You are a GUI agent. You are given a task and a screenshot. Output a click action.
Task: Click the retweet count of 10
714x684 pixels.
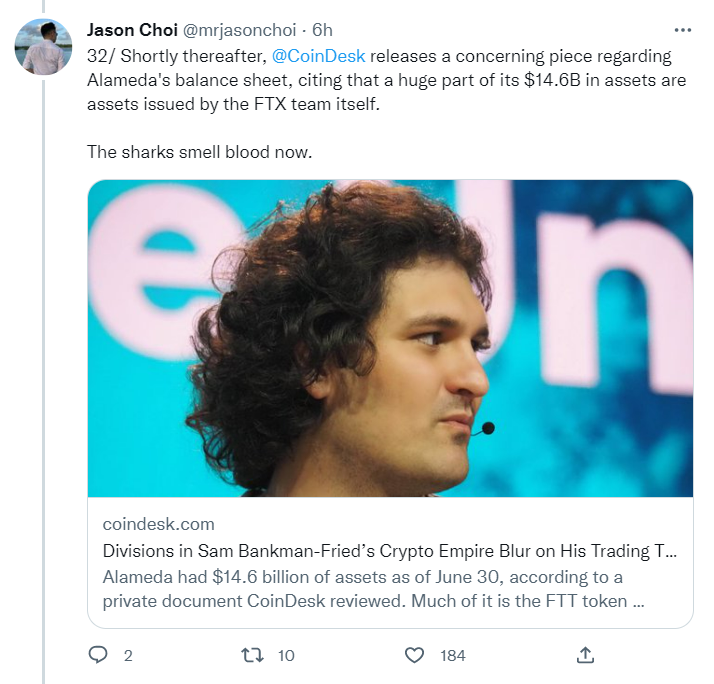286,656
